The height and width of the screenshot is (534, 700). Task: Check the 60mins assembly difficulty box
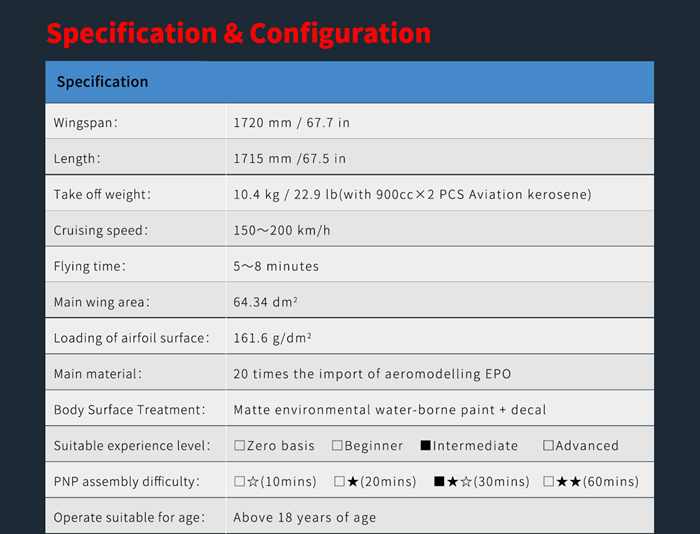point(548,482)
